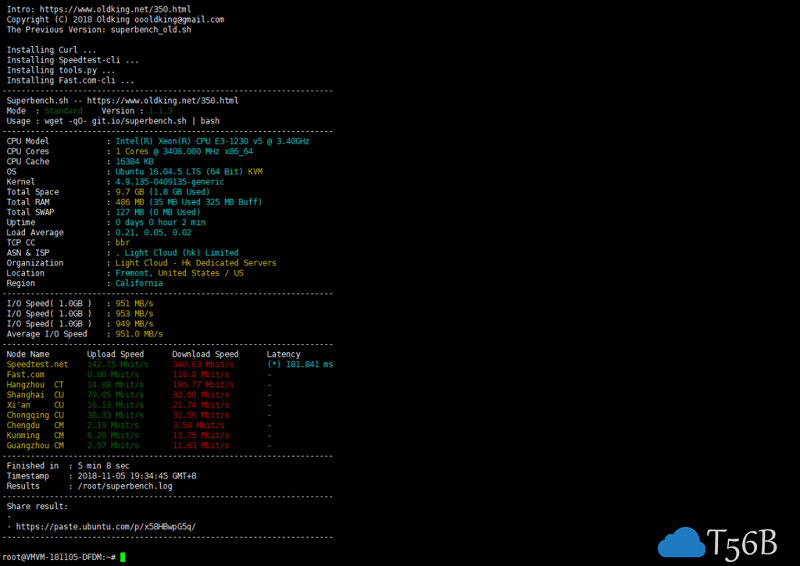Select the email ooldking@gmail.com
This screenshot has width=800, height=566.
(x=179, y=19)
